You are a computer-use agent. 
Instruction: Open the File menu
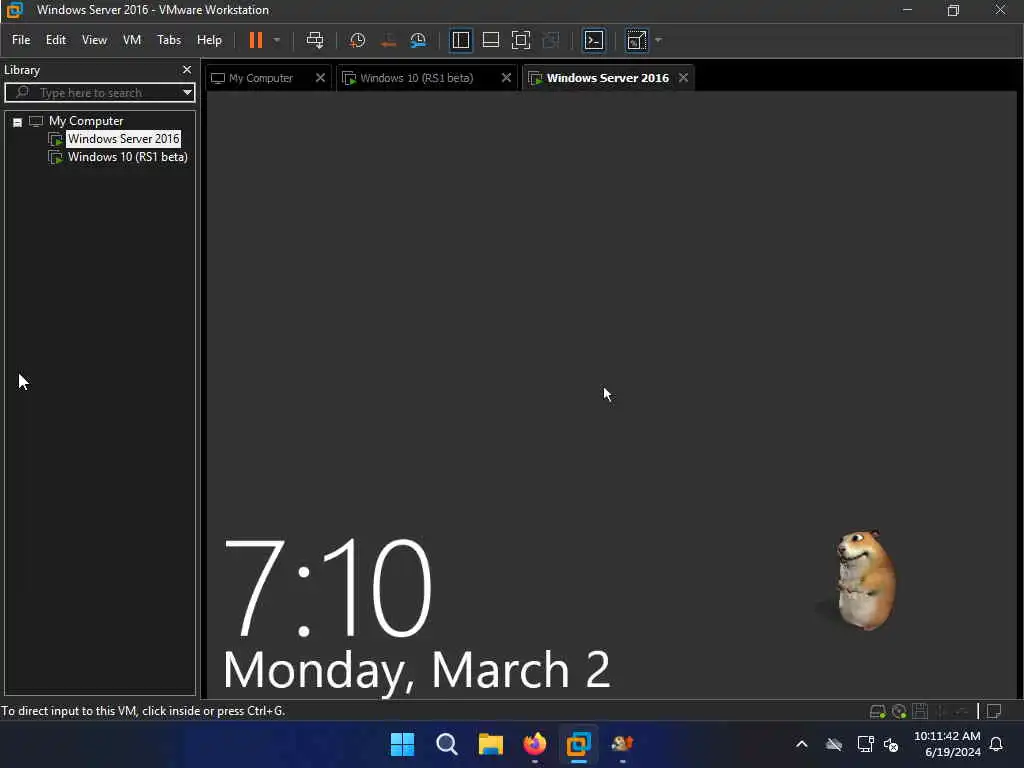click(21, 40)
